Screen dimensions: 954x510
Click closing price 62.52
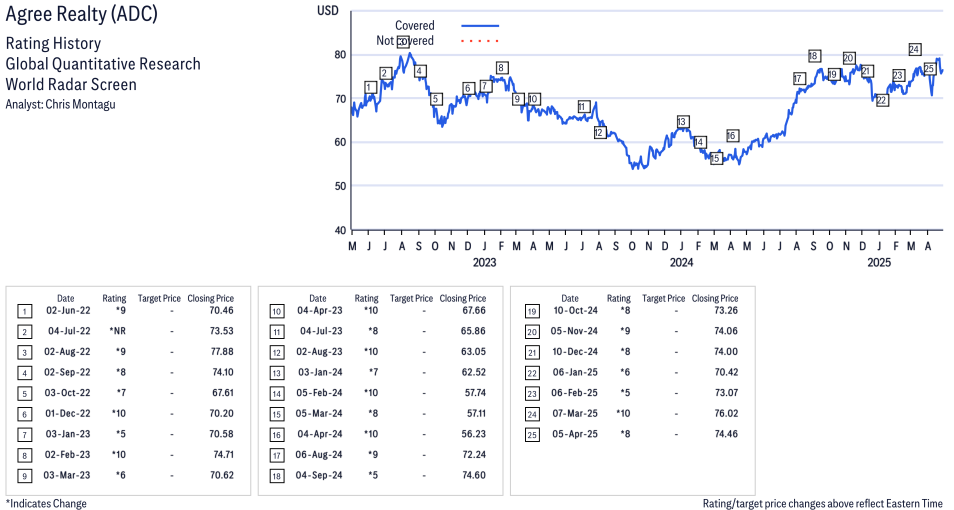click(x=475, y=372)
